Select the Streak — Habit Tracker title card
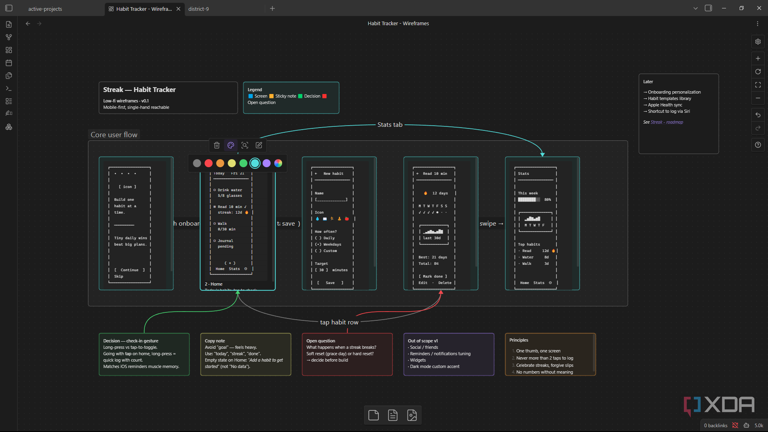This screenshot has height=432, width=768. (x=168, y=97)
